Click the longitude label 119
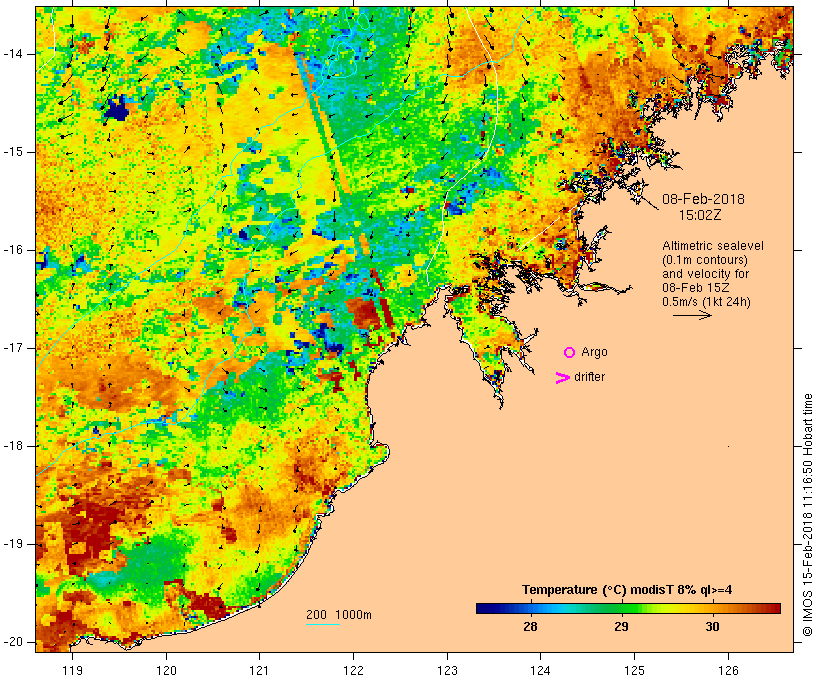 click(x=72, y=670)
